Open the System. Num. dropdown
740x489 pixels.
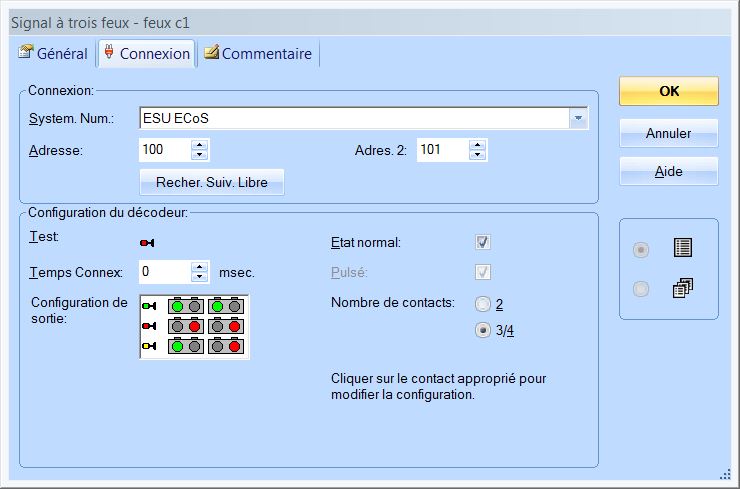coord(578,118)
